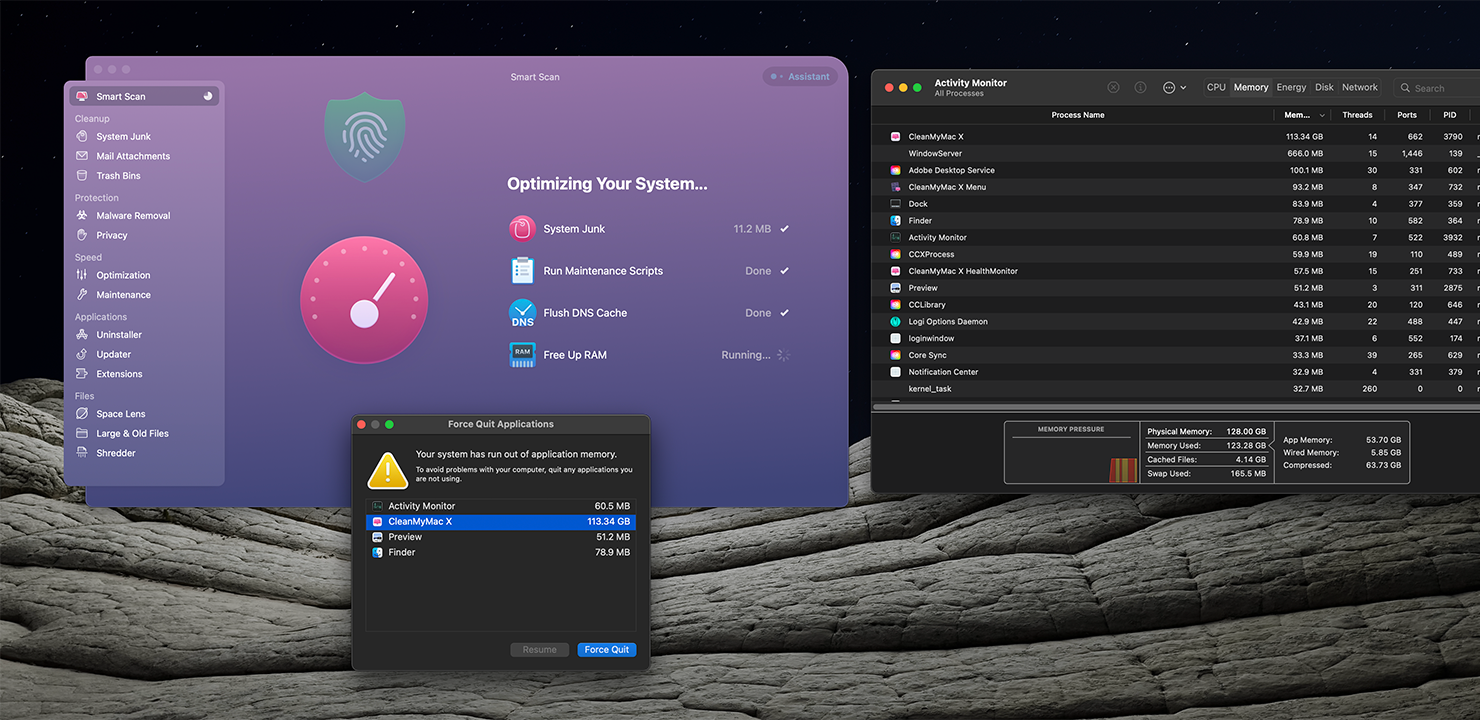Click the Flush DNS Cache icon
Viewport: 1480px width, 720px height.
(522, 313)
